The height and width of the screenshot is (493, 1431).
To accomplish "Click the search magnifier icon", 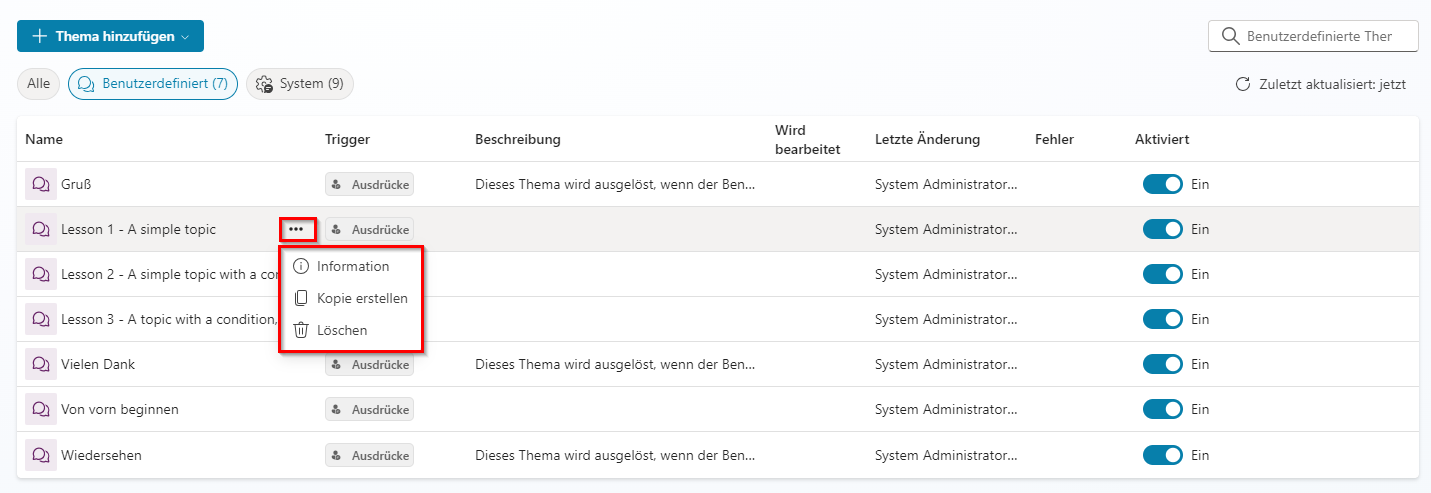I will (x=1229, y=36).
